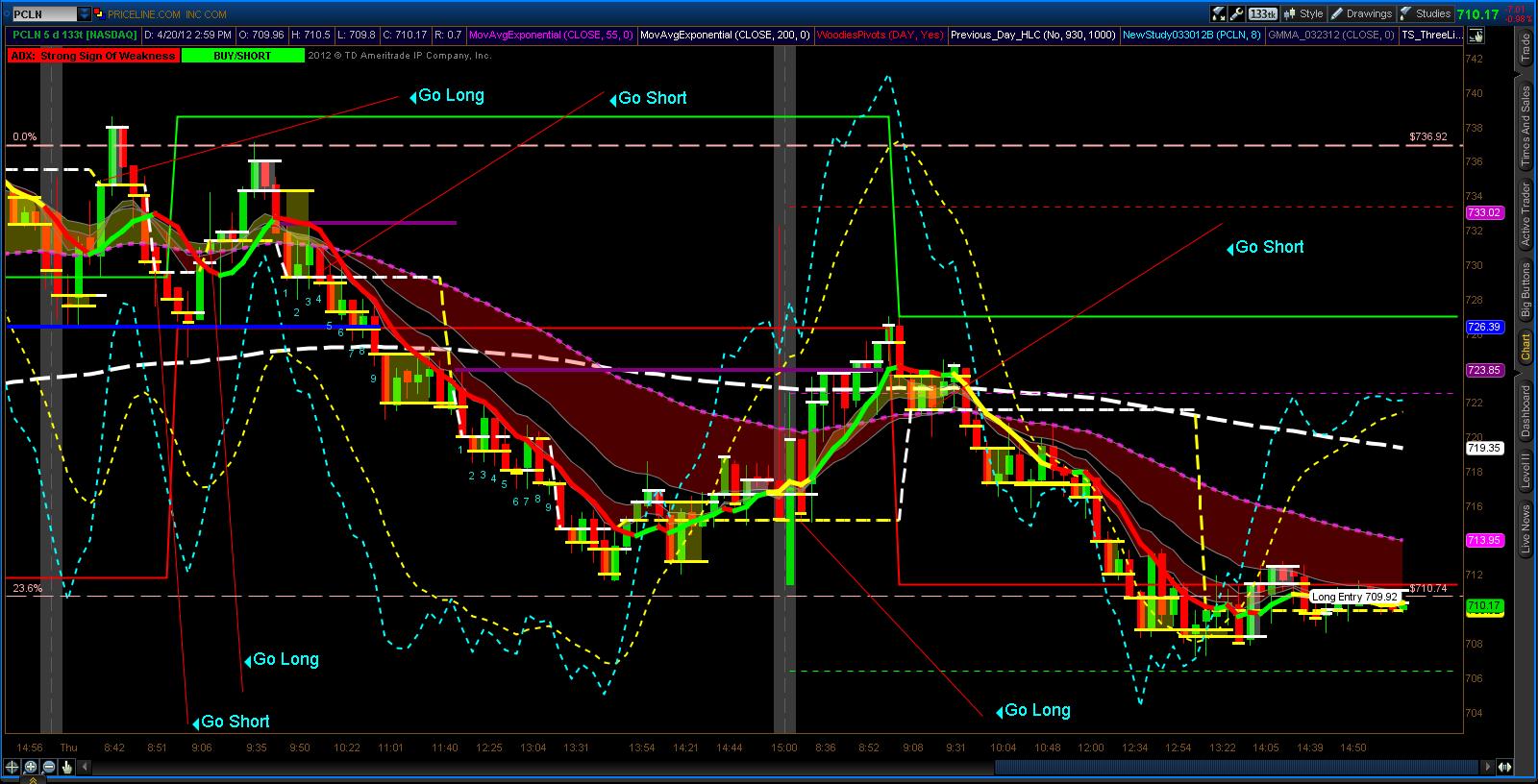Click the WoodiesPivots (DAY, Yes) study label
This screenshot has height=784, width=1538.
click(x=880, y=36)
